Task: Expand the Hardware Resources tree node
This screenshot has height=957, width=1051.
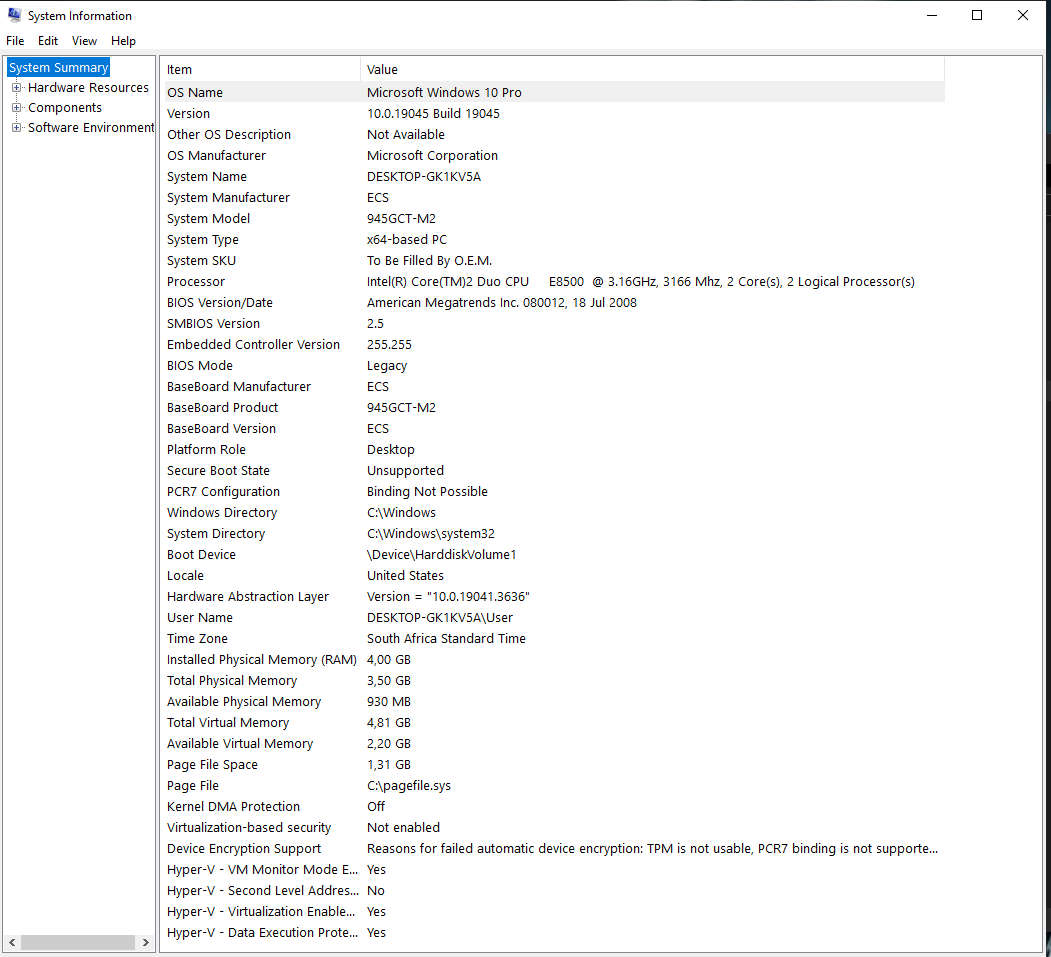Action: coord(16,88)
